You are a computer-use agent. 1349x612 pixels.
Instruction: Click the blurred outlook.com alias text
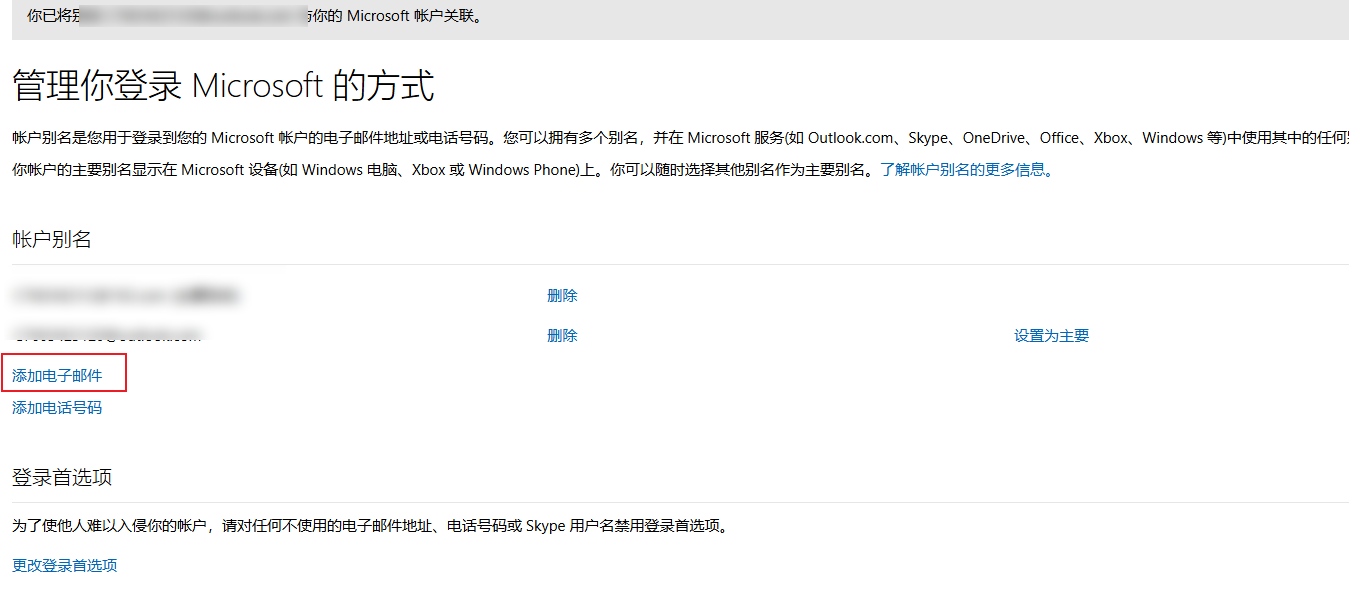coord(107,336)
